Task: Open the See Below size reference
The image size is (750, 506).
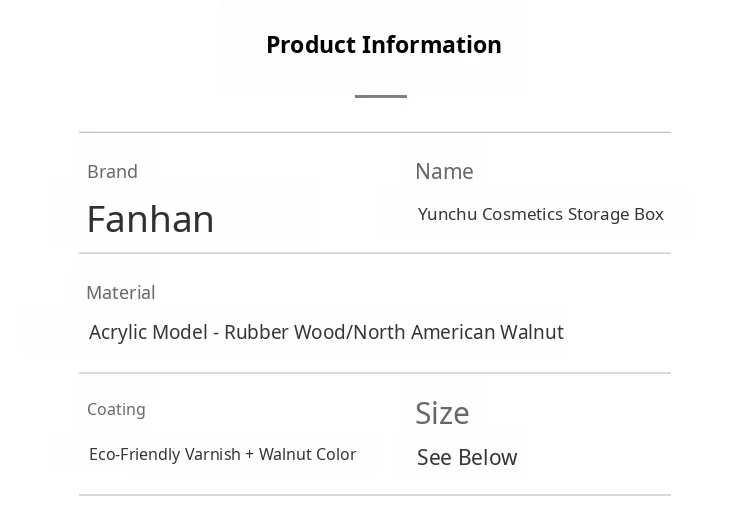Action: 467,457
